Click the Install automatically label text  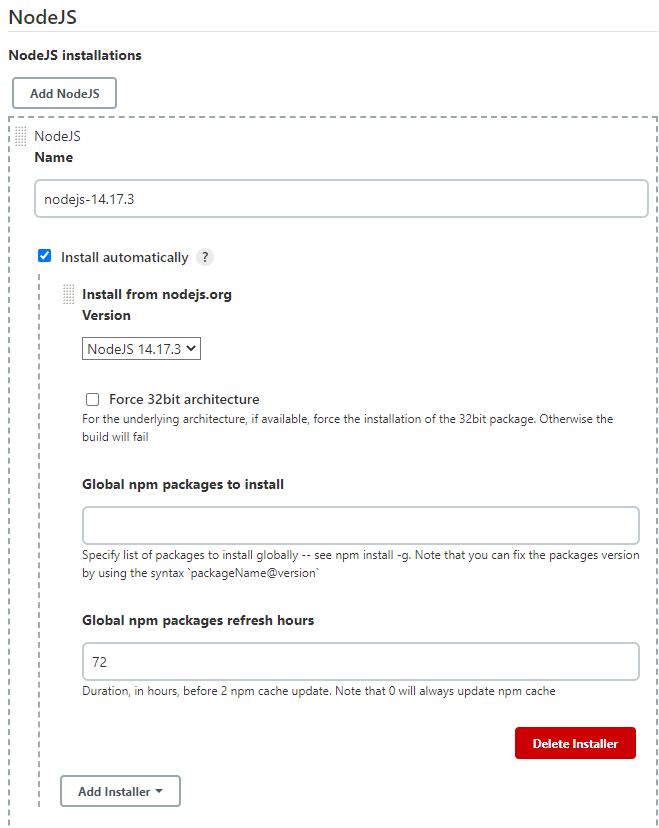(125, 257)
